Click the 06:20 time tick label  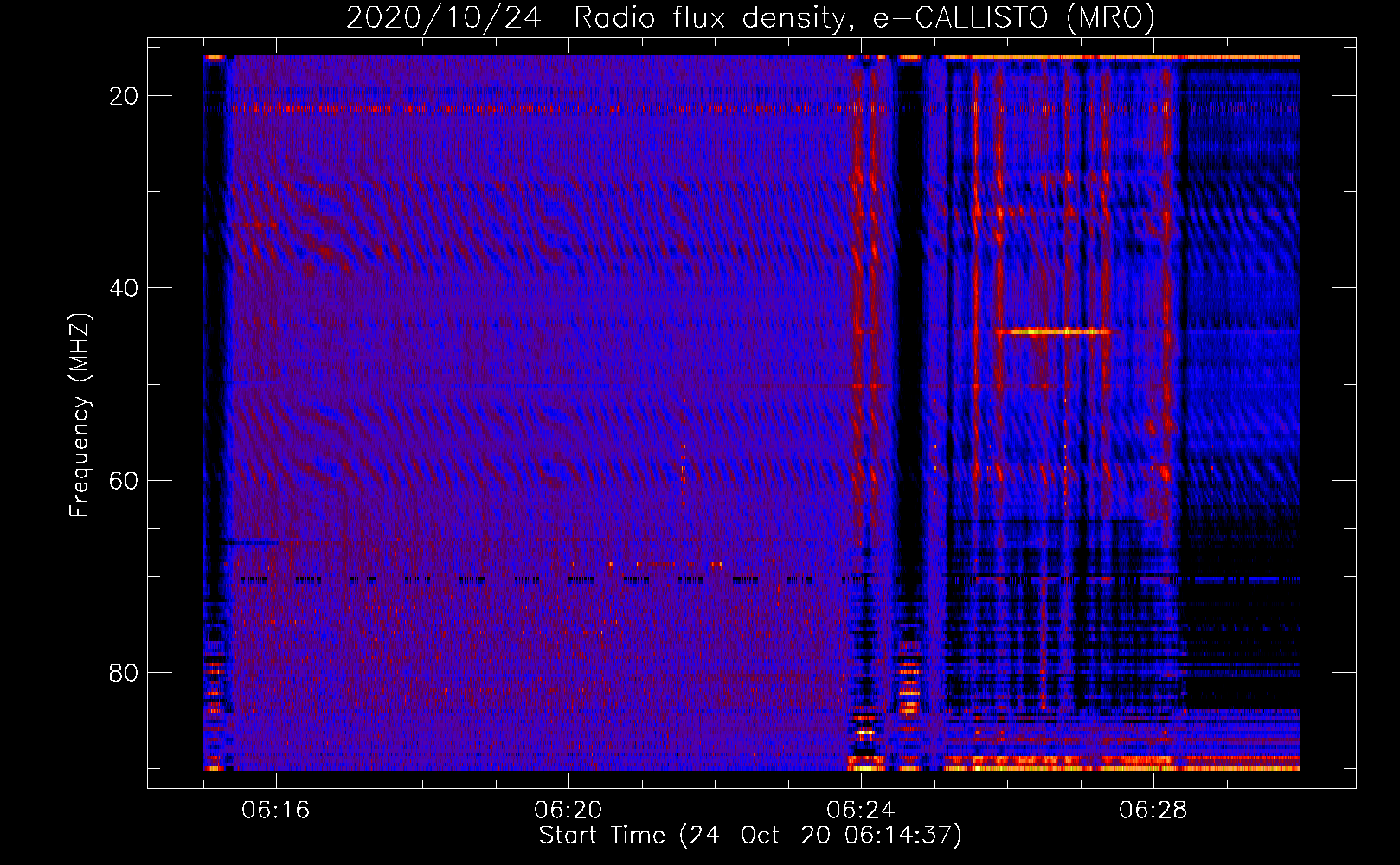568,811
